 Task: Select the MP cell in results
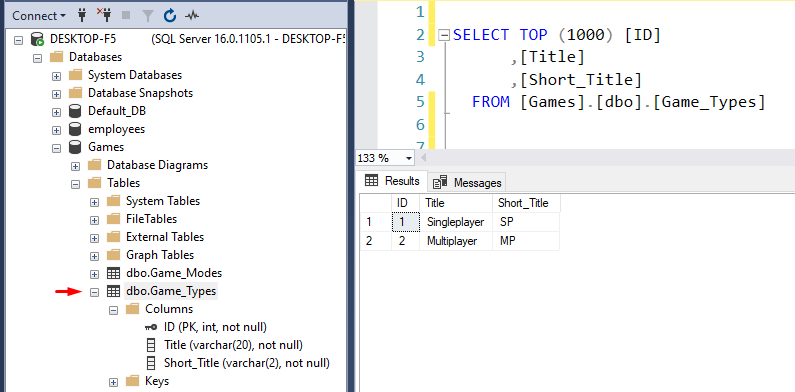click(526, 241)
